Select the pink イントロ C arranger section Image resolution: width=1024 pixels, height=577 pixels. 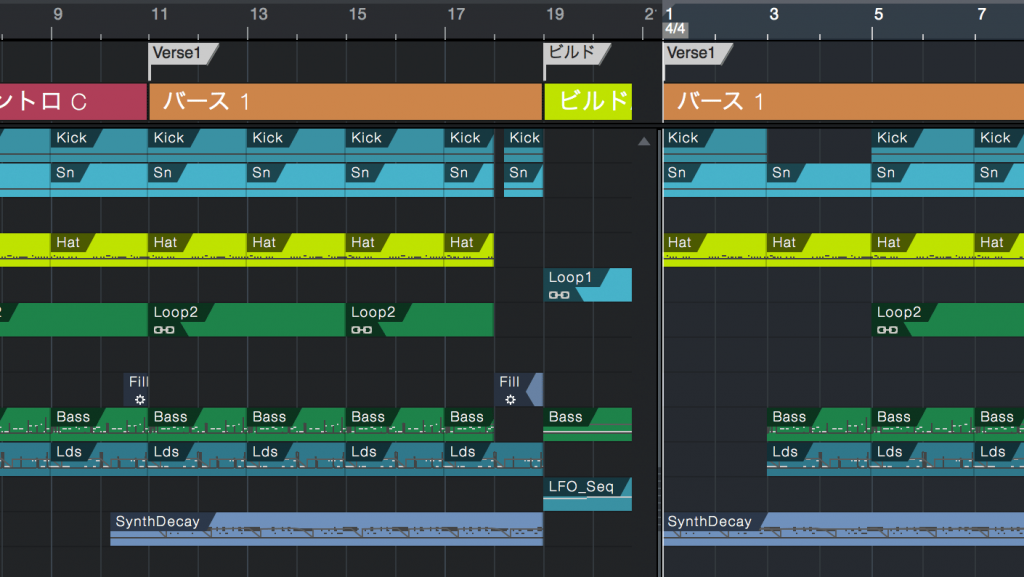pyautogui.click(x=72, y=101)
